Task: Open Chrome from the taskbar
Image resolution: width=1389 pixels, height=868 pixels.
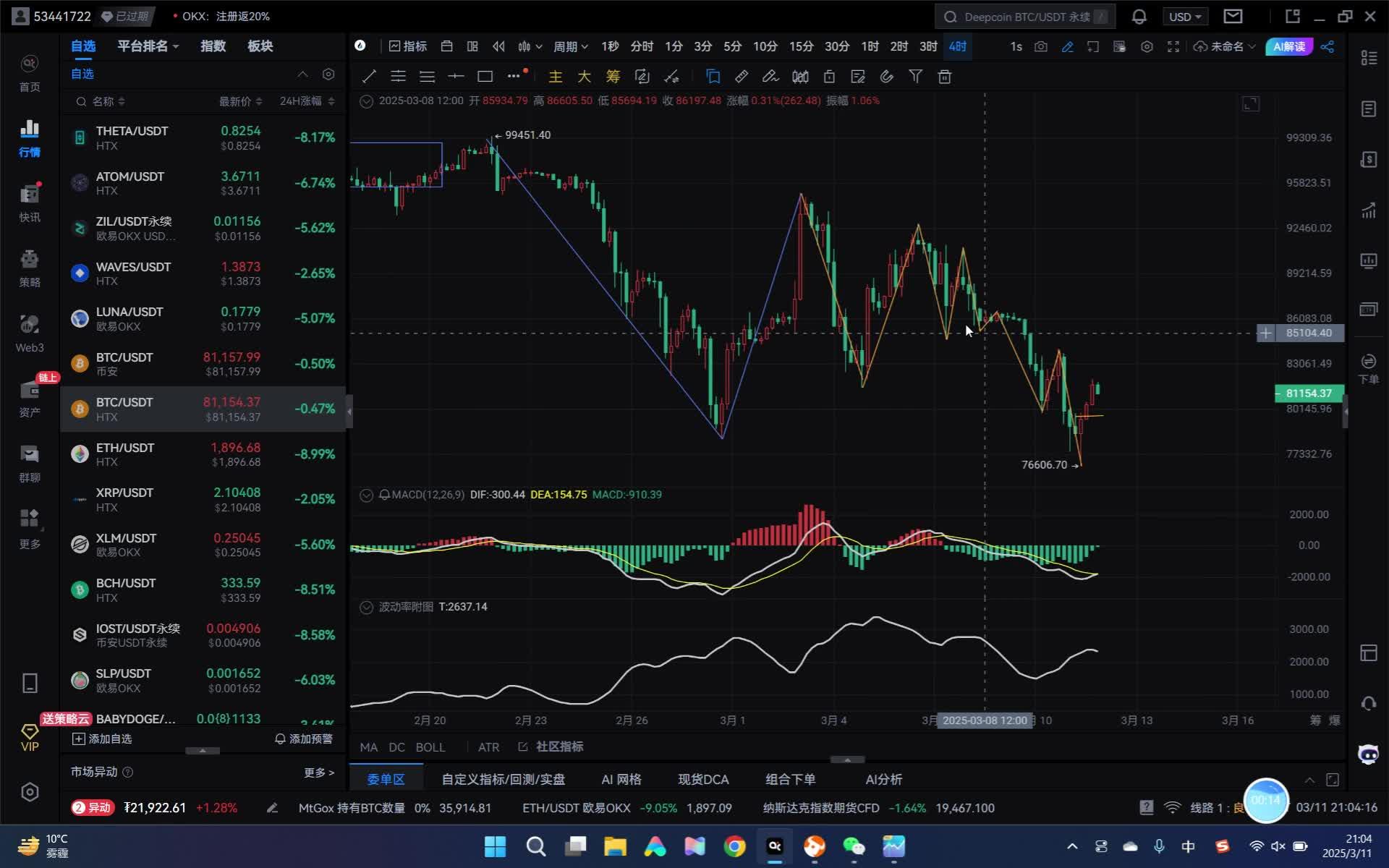Action: (734, 846)
